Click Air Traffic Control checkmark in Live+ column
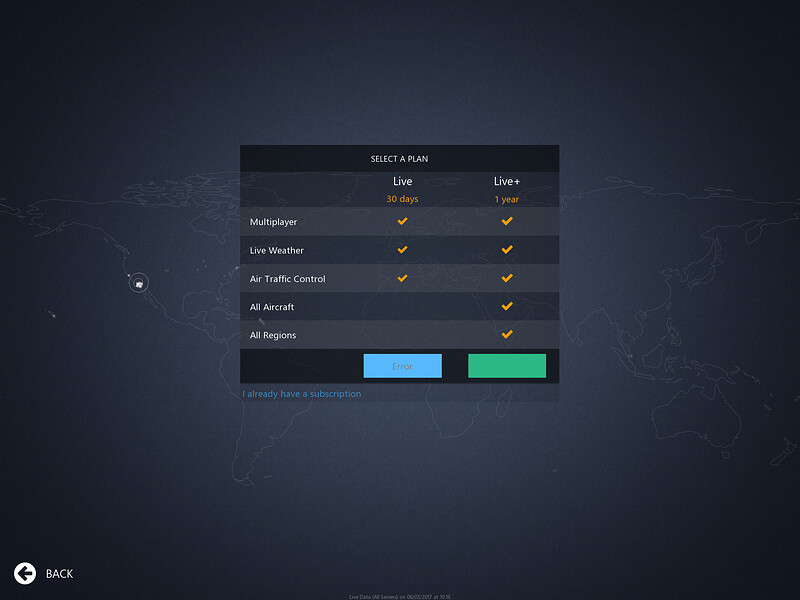 pyautogui.click(x=507, y=278)
